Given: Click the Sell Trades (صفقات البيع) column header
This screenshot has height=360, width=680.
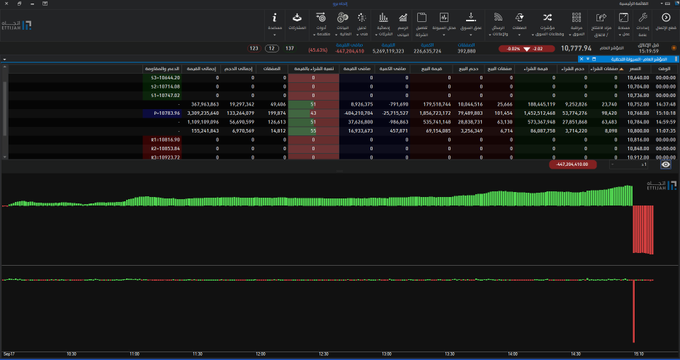Looking at the screenshot, I should pos(500,69).
